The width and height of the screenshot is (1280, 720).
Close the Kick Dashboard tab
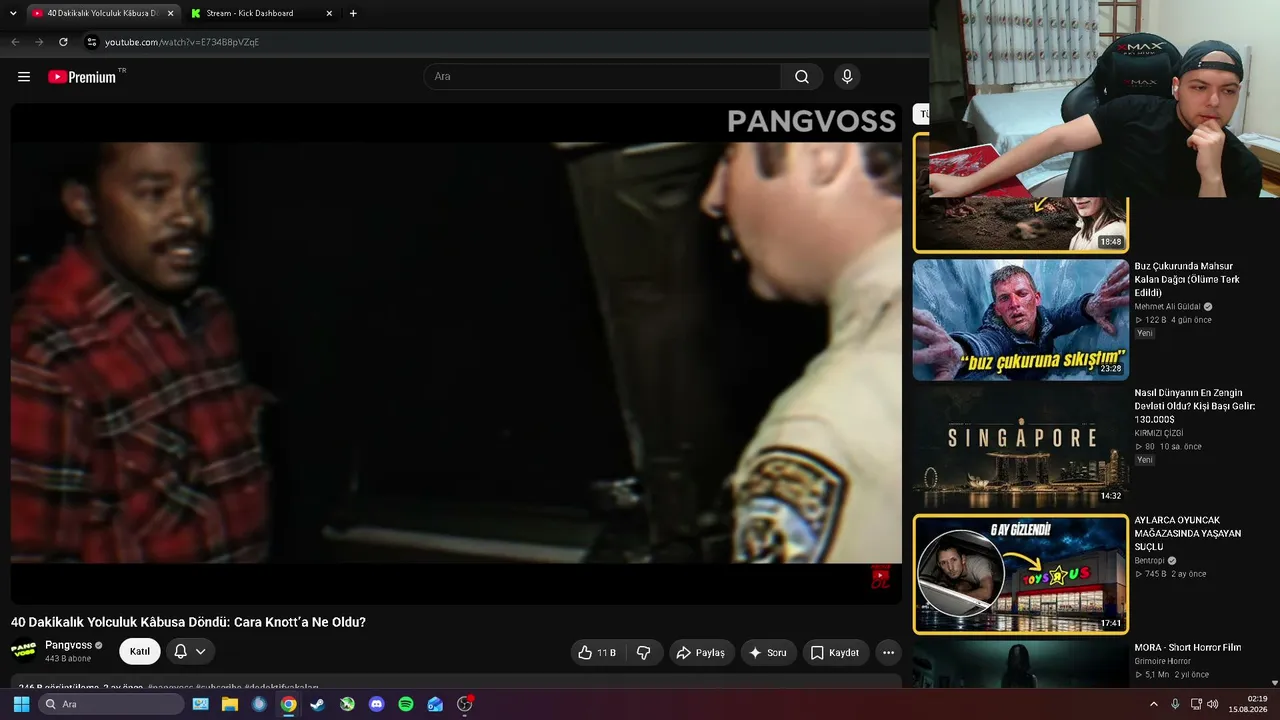pos(329,13)
